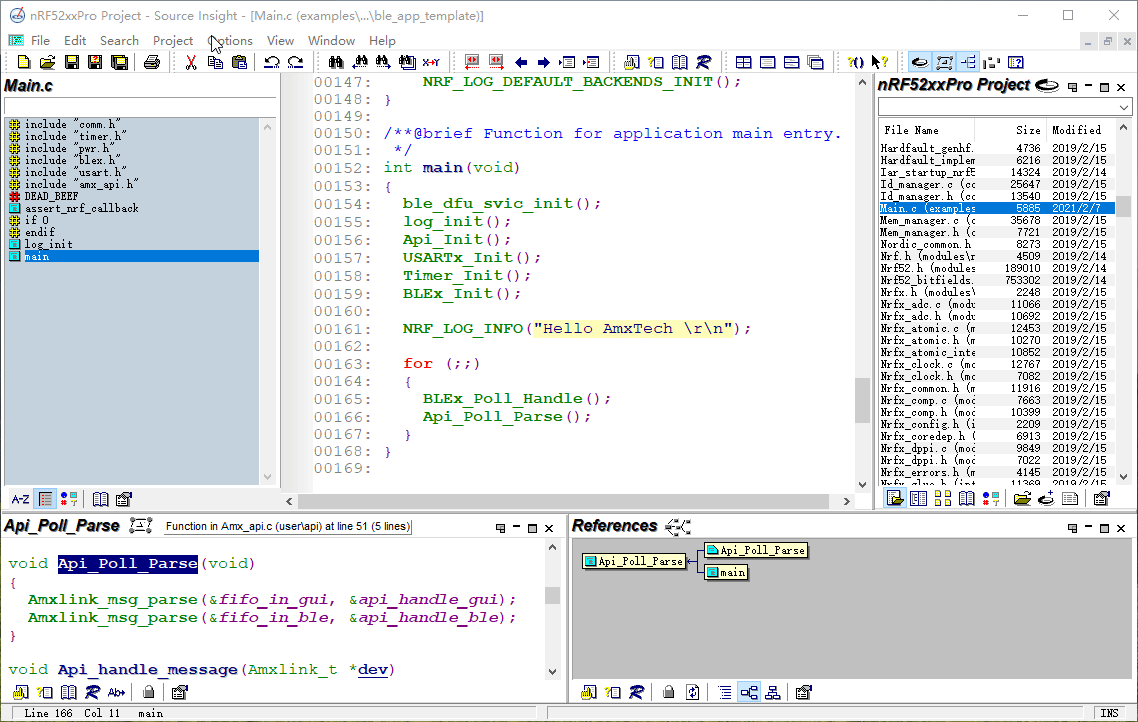Click the Replace X to Y icon

pyautogui.click(x=431, y=62)
